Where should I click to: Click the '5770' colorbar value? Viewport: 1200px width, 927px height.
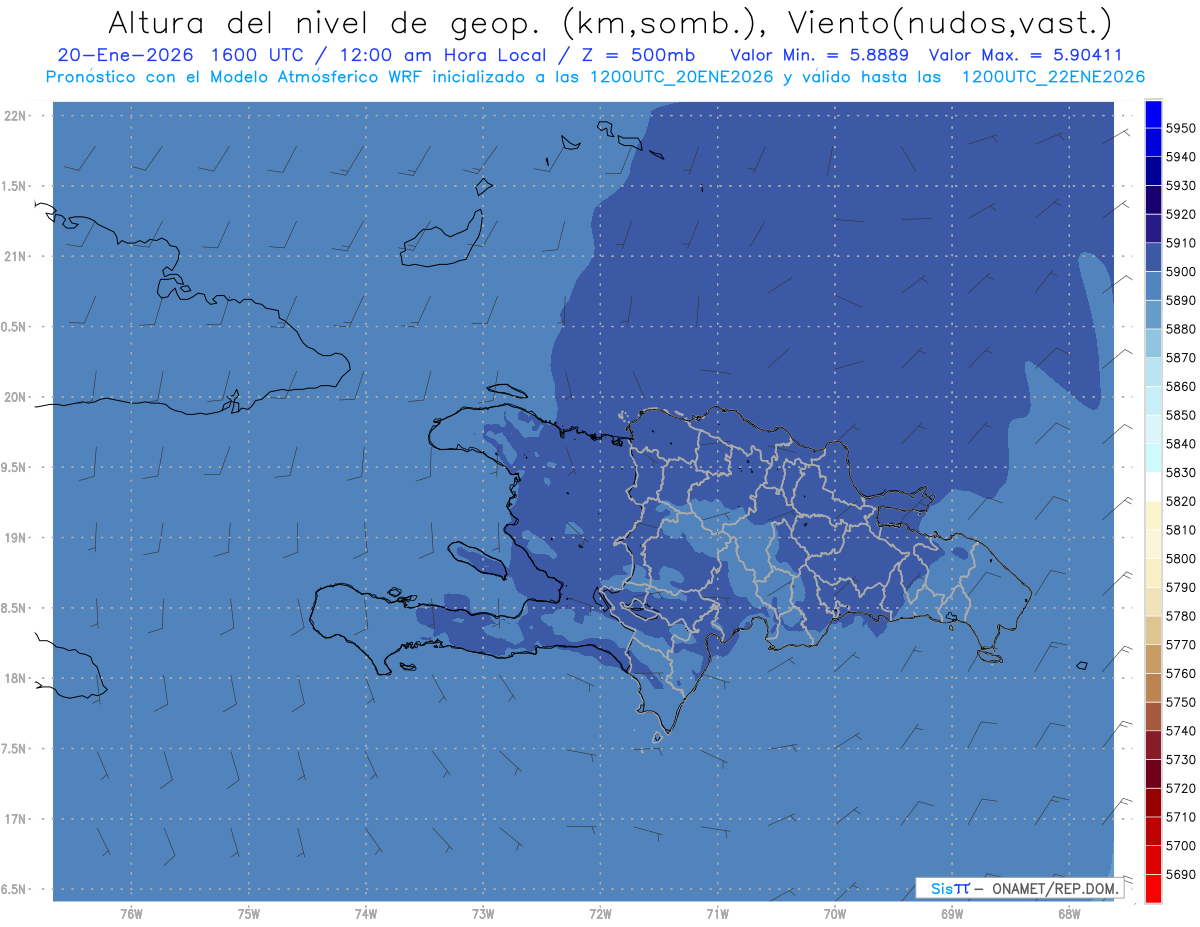pyautogui.click(x=1181, y=645)
